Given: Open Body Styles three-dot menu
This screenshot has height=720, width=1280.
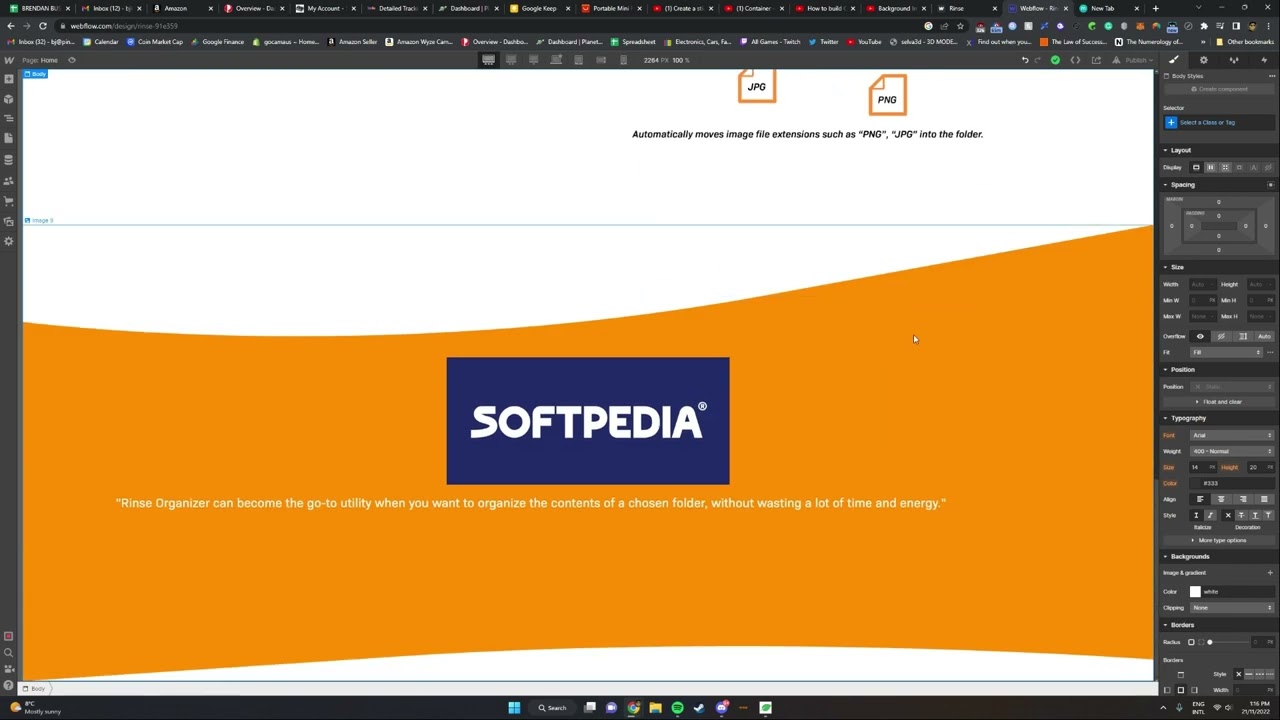Looking at the screenshot, I should coord(1272,76).
